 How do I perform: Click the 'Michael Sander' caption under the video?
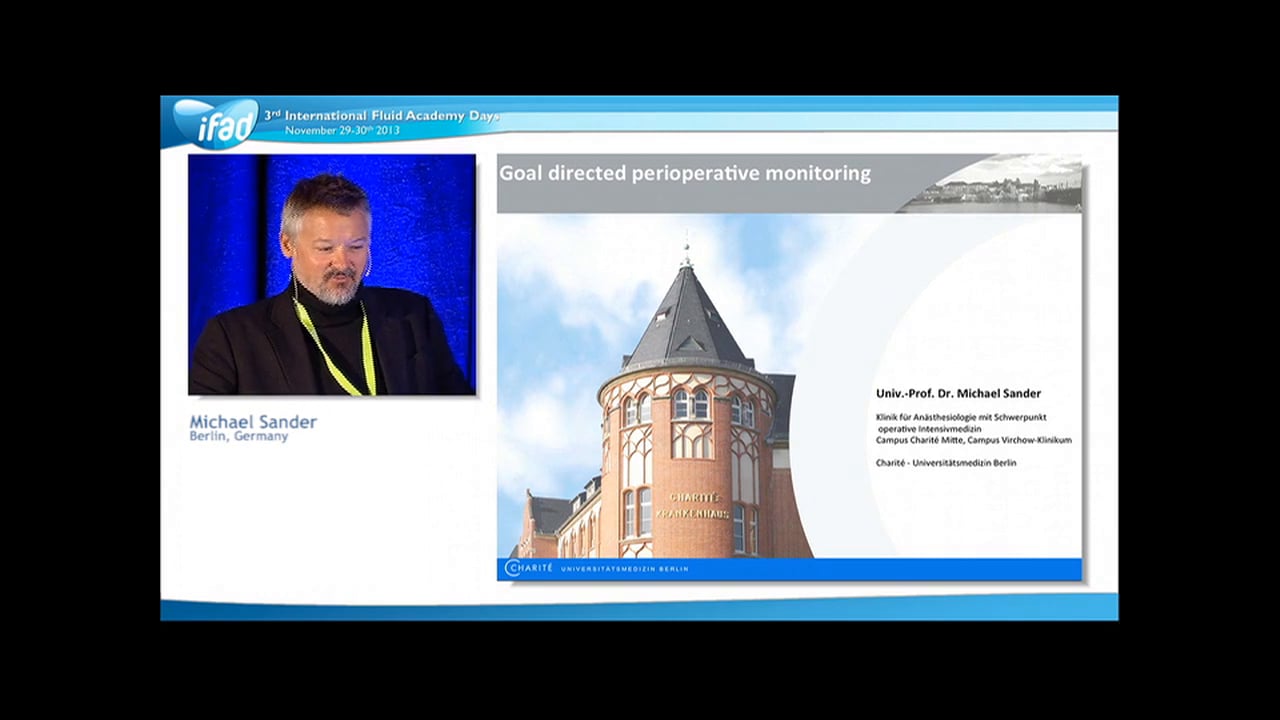coord(253,422)
